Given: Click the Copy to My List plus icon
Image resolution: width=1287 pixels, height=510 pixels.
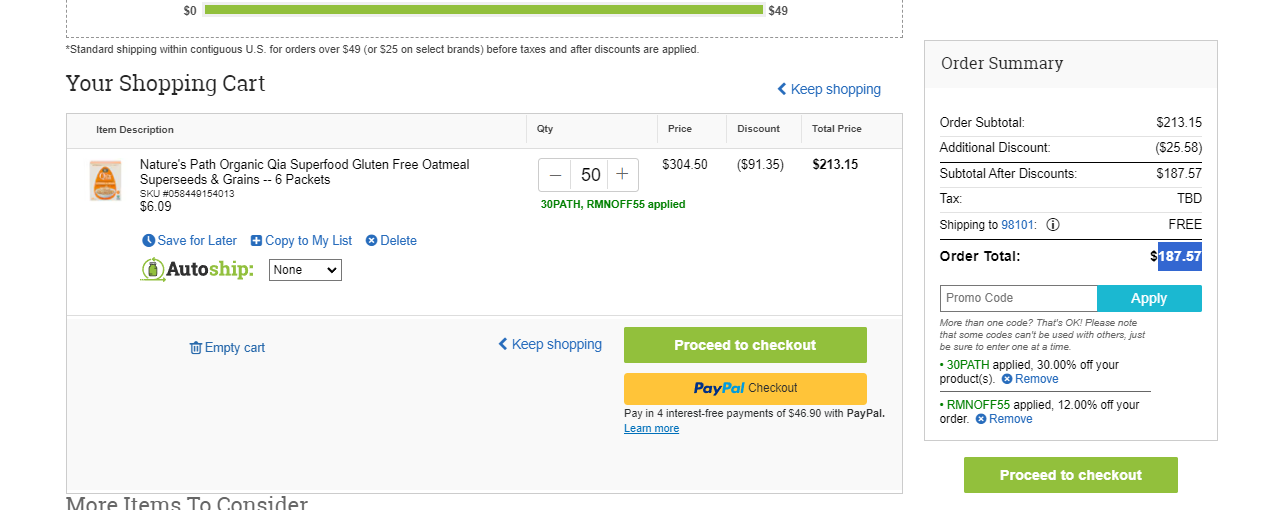Looking at the screenshot, I should tap(256, 241).
